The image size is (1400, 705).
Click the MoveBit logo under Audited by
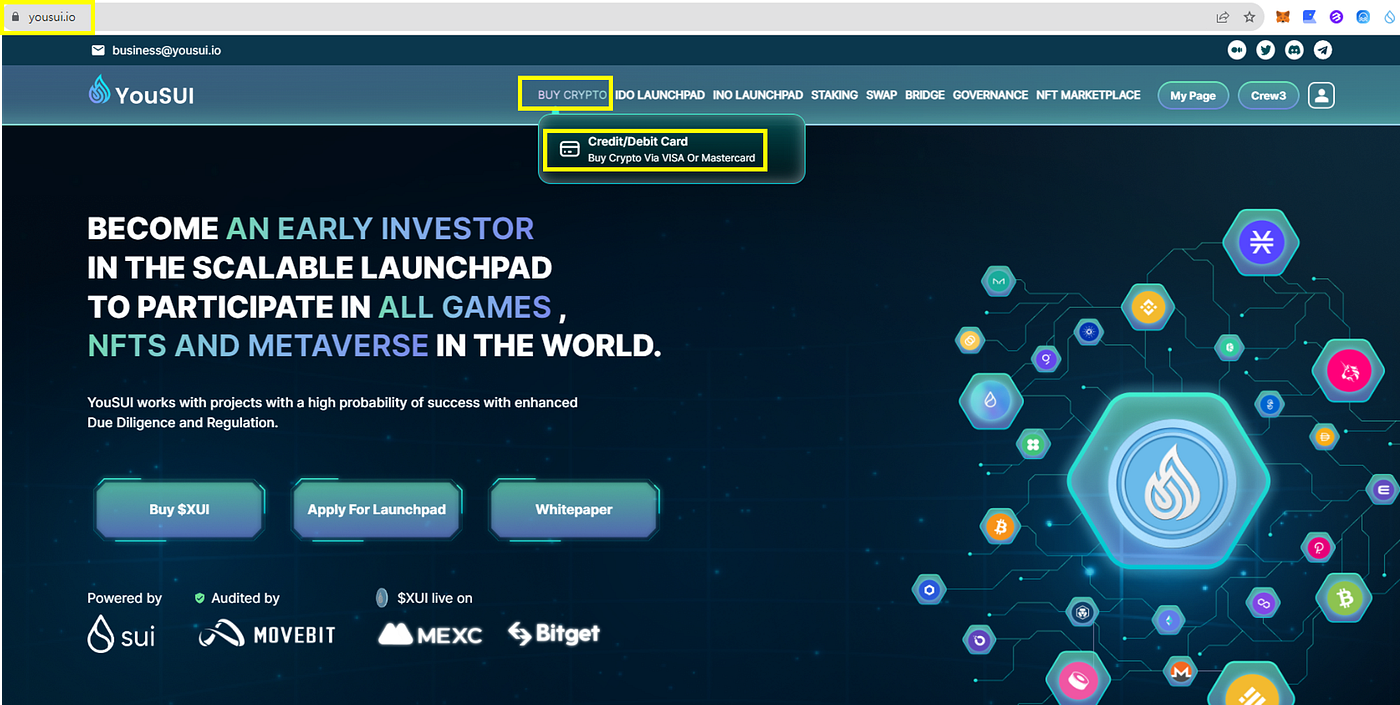pyautogui.click(x=266, y=634)
